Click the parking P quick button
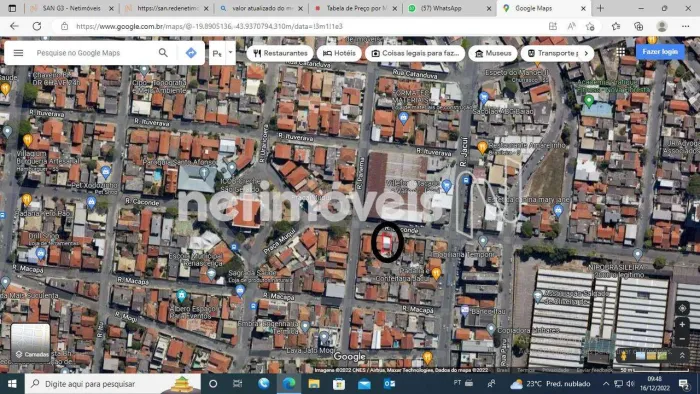700x394 pixels. 217,53
